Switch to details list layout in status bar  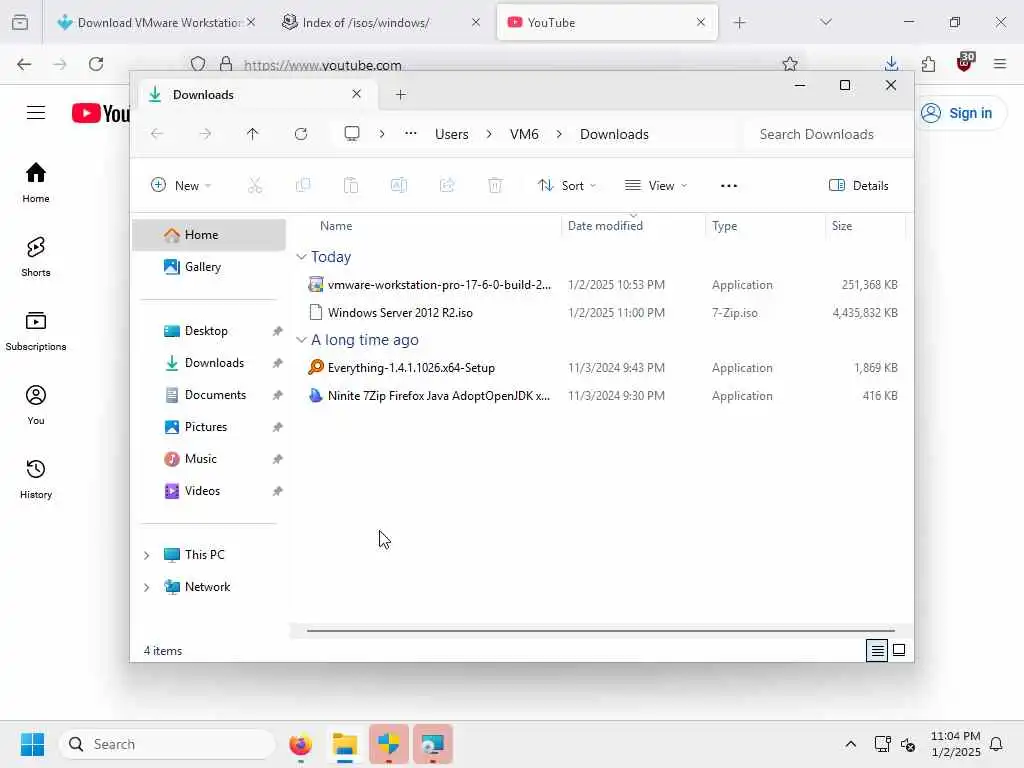[x=877, y=650]
